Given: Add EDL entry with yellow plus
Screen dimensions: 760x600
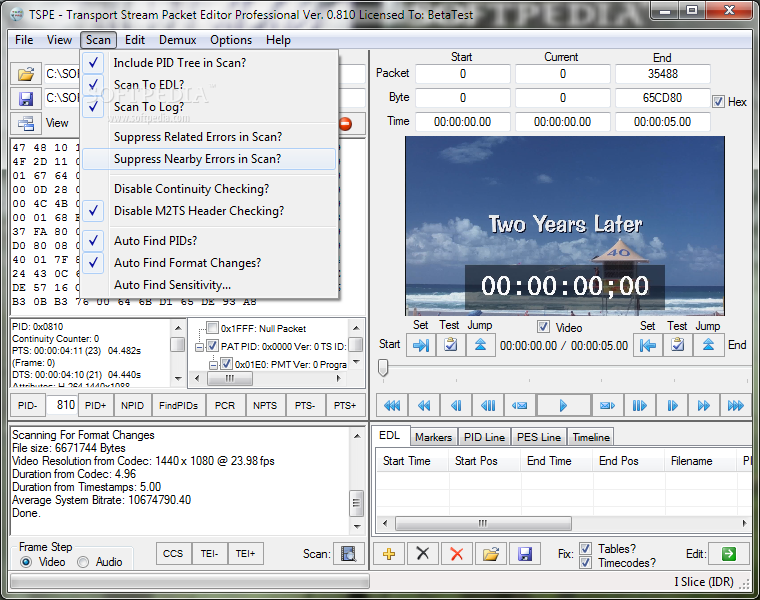Looking at the screenshot, I should (x=389, y=553).
